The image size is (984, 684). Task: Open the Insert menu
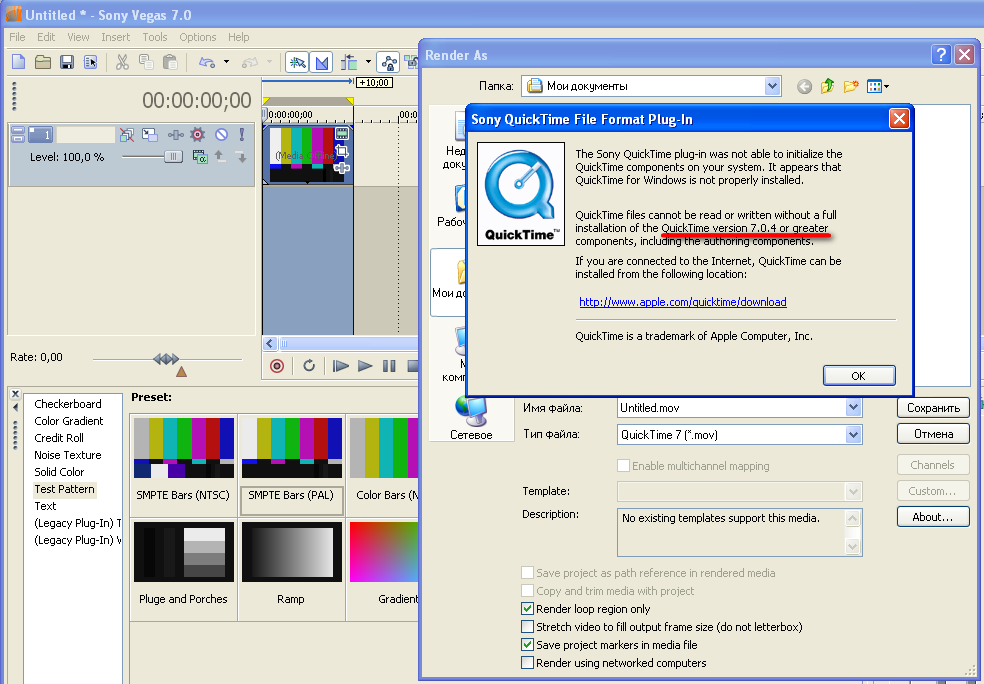(x=115, y=37)
